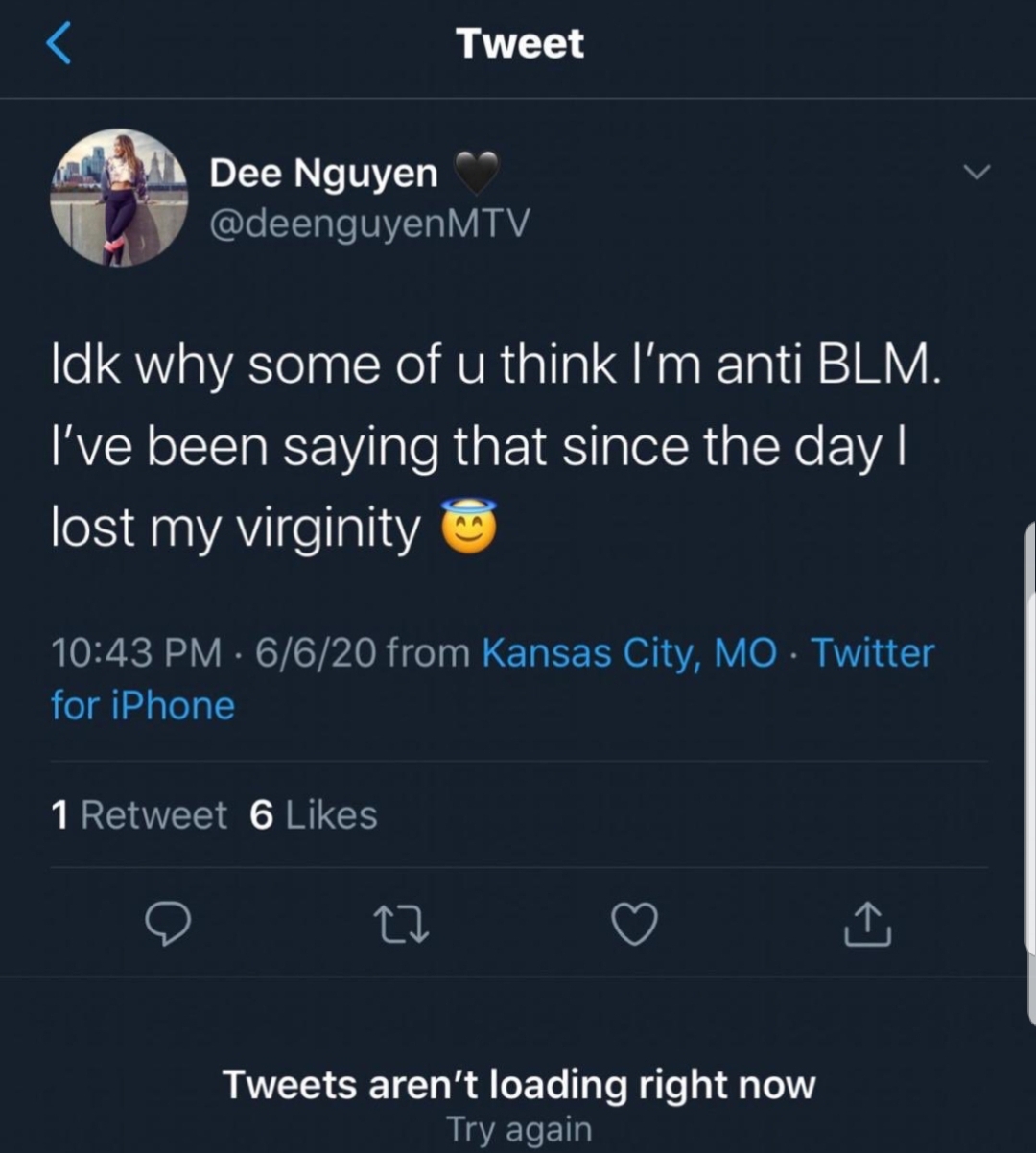Click the Kansas City, MO location link
Viewport: 1036px width, 1153px height.
629,653
